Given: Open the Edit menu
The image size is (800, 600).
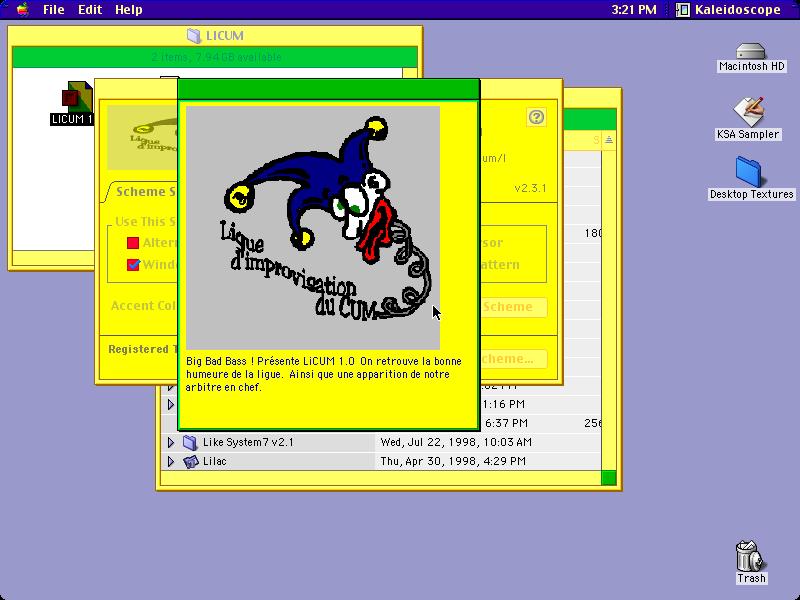Looking at the screenshot, I should point(90,10).
